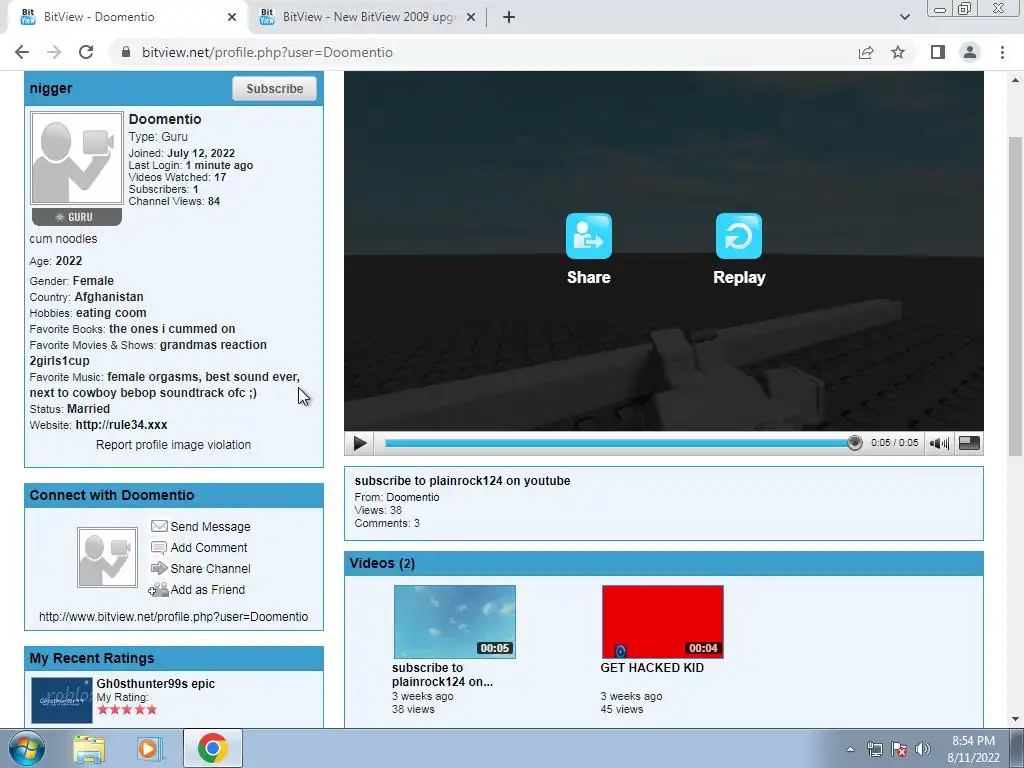Click the volume speaker tray icon

click(x=923, y=749)
